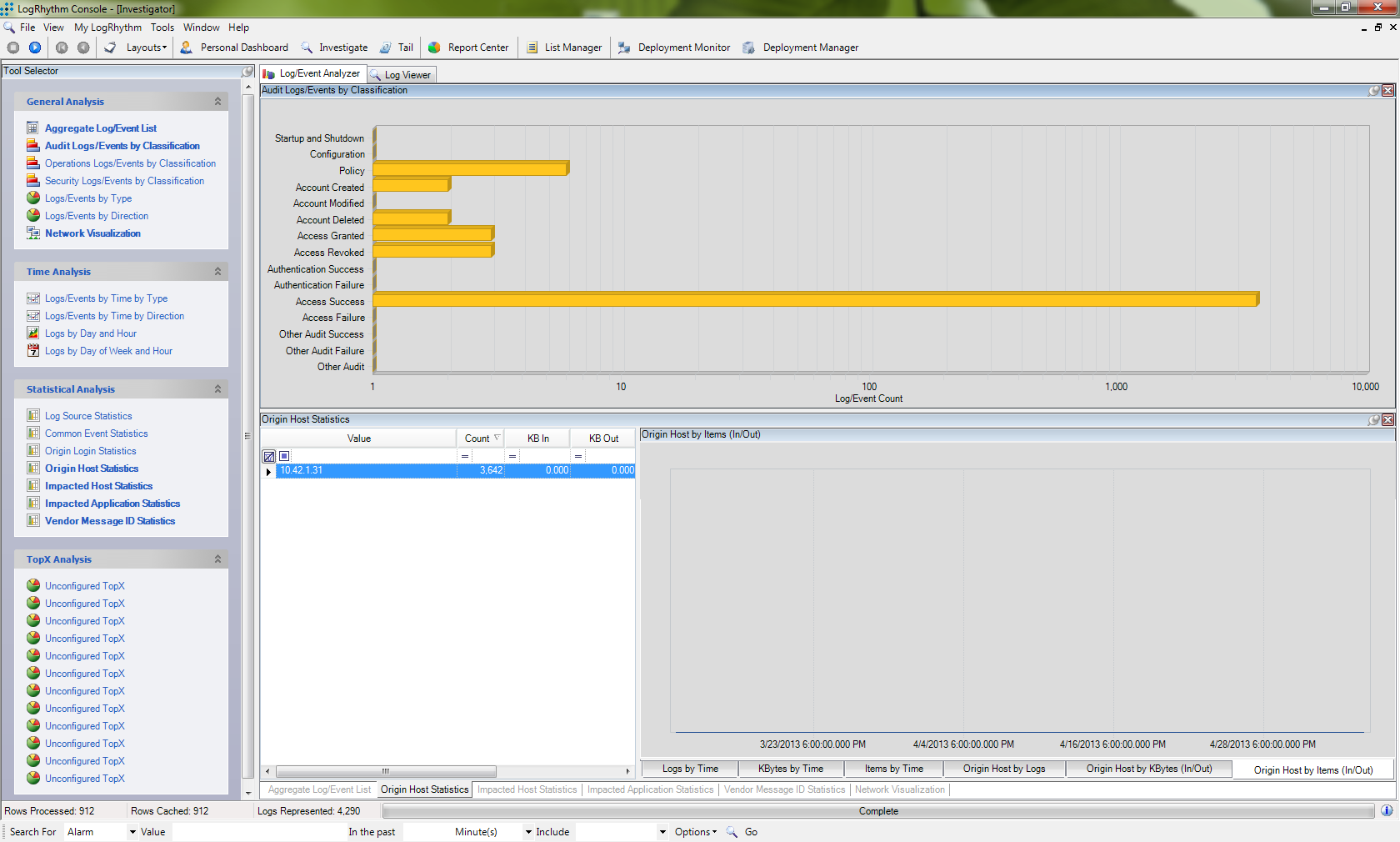Click the Logs by Day and Hour icon
Screen dimensions: 1400x842
pos(33,333)
